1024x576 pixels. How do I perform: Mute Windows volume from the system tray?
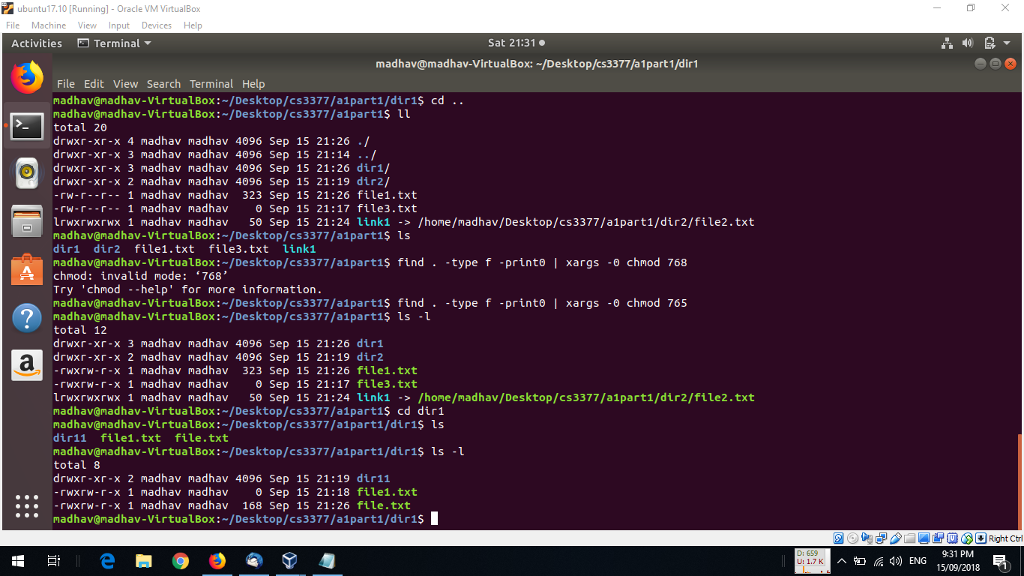(x=896, y=561)
